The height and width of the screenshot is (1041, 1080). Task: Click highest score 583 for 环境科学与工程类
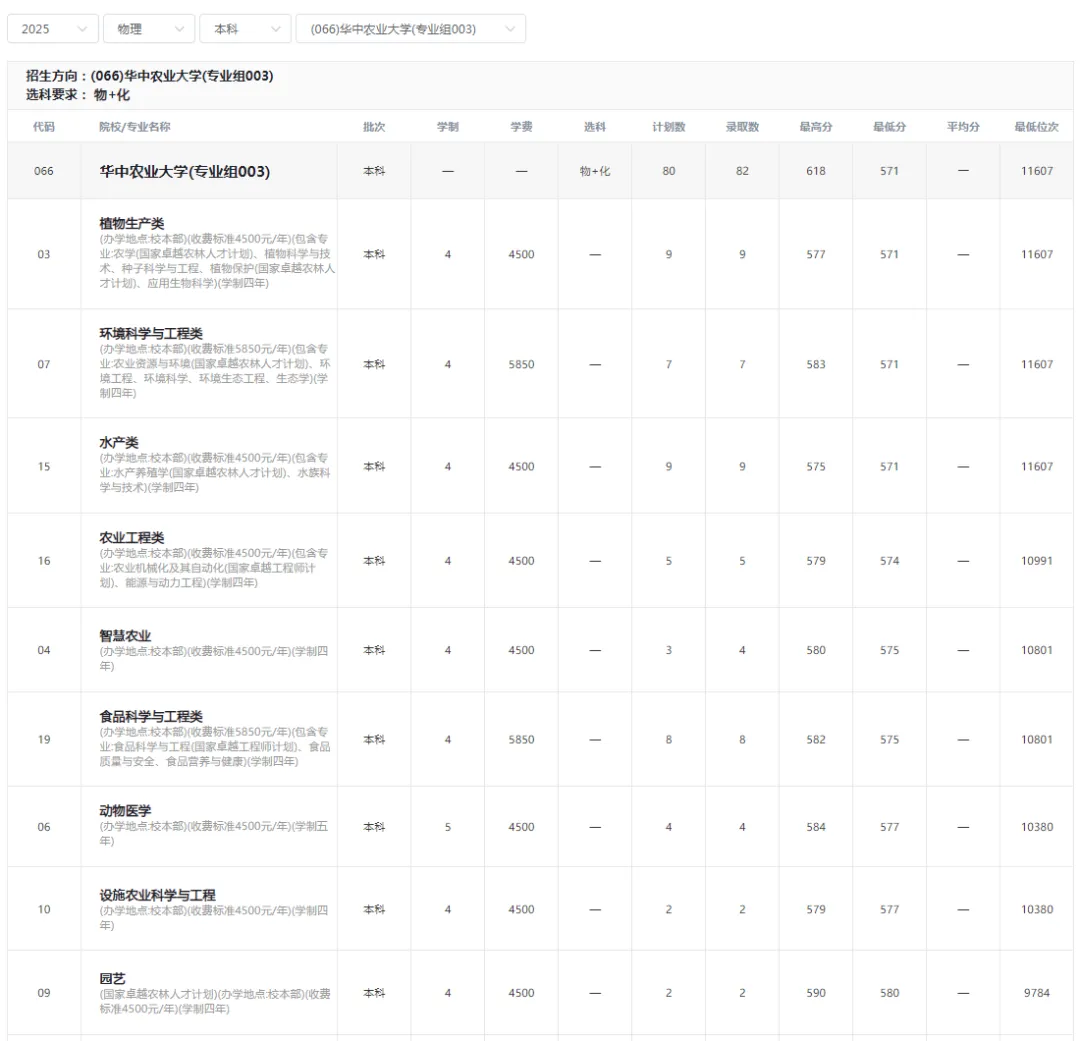[x=816, y=364]
